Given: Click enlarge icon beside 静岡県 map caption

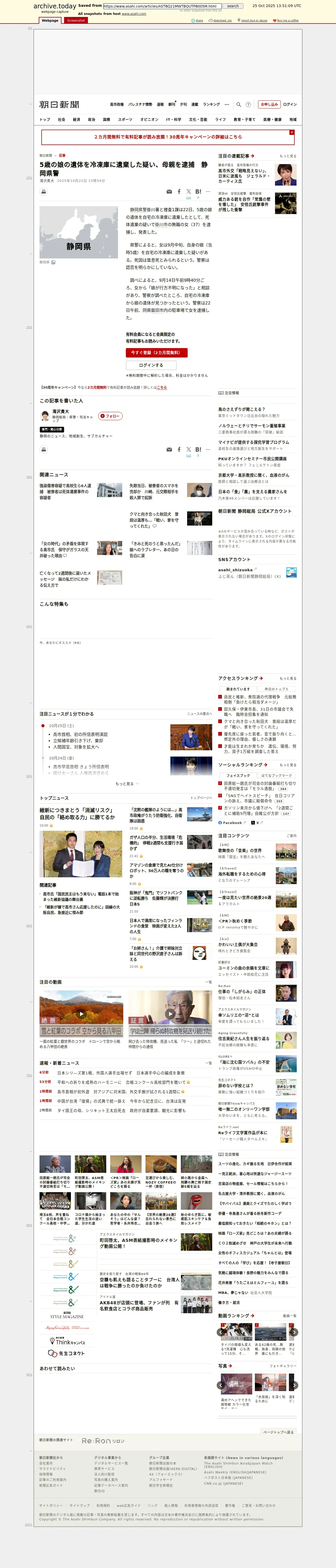Looking at the screenshot, I should [x=54, y=262].
